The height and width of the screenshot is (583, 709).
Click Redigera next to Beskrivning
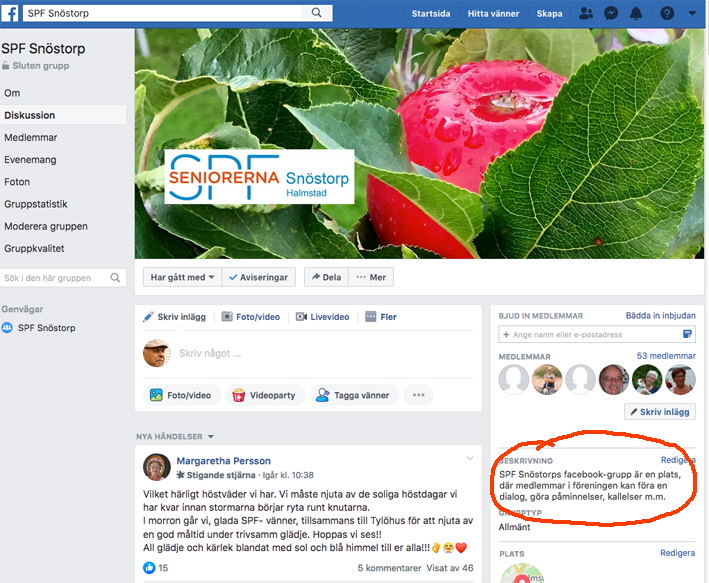678,460
